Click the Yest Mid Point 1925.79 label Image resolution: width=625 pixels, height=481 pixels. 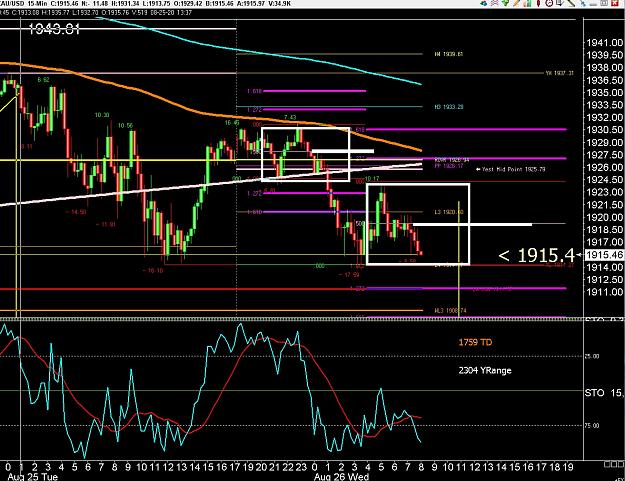513,169
